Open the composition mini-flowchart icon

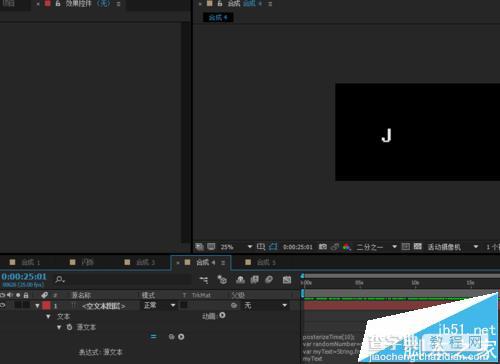(x=204, y=280)
